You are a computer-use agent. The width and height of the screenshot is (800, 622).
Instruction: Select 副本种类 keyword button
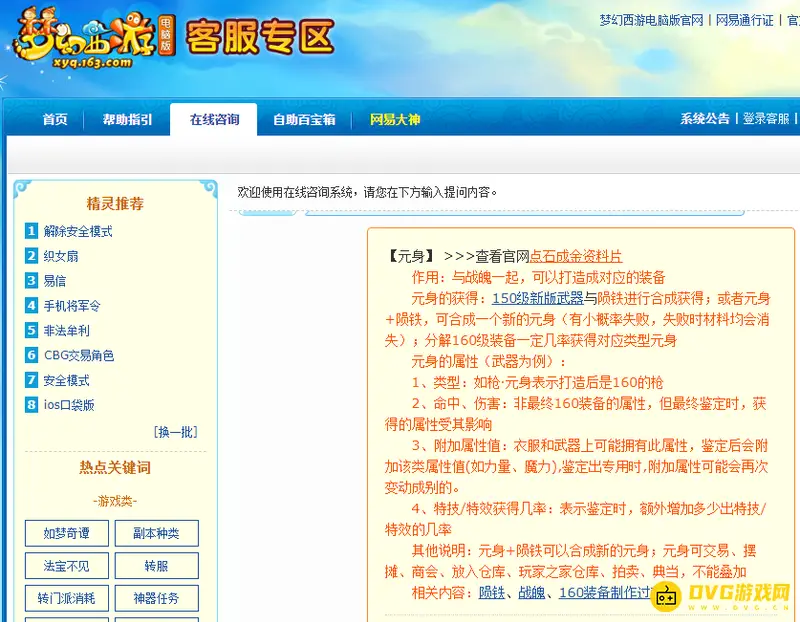pos(157,533)
